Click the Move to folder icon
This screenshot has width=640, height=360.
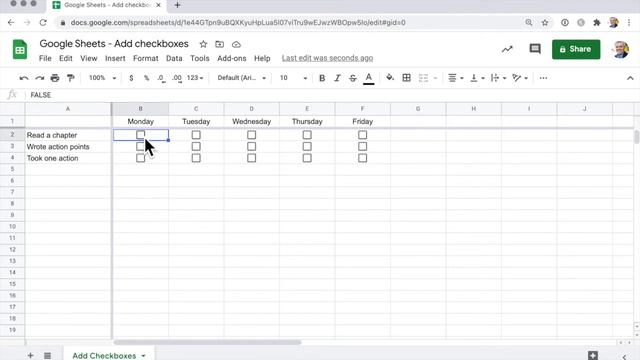pos(220,44)
